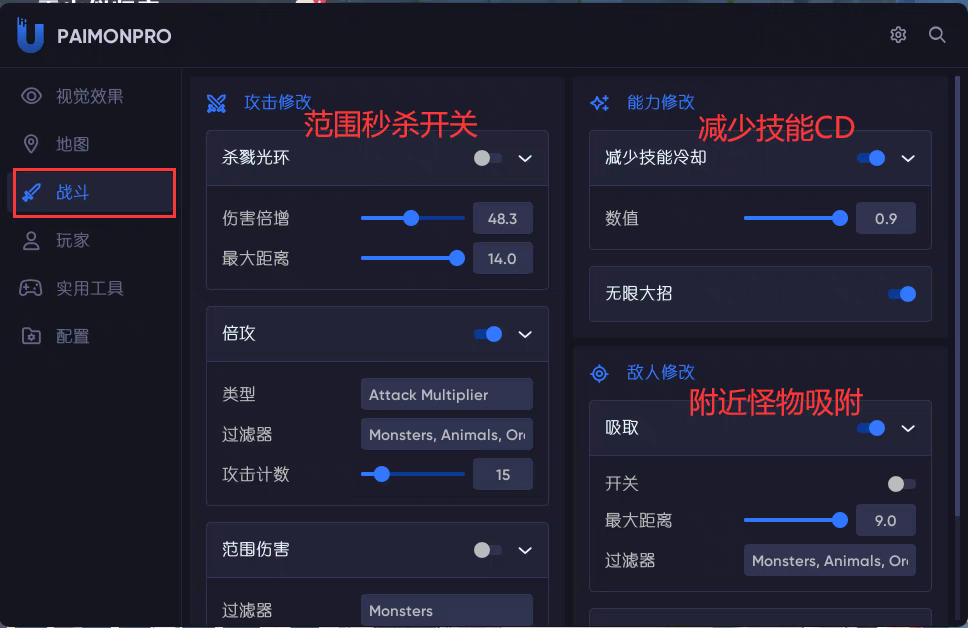The image size is (968, 628).
Task: Click the 攻击计数 slider handle
Action: pyautogui.click(x=382, y=474)
